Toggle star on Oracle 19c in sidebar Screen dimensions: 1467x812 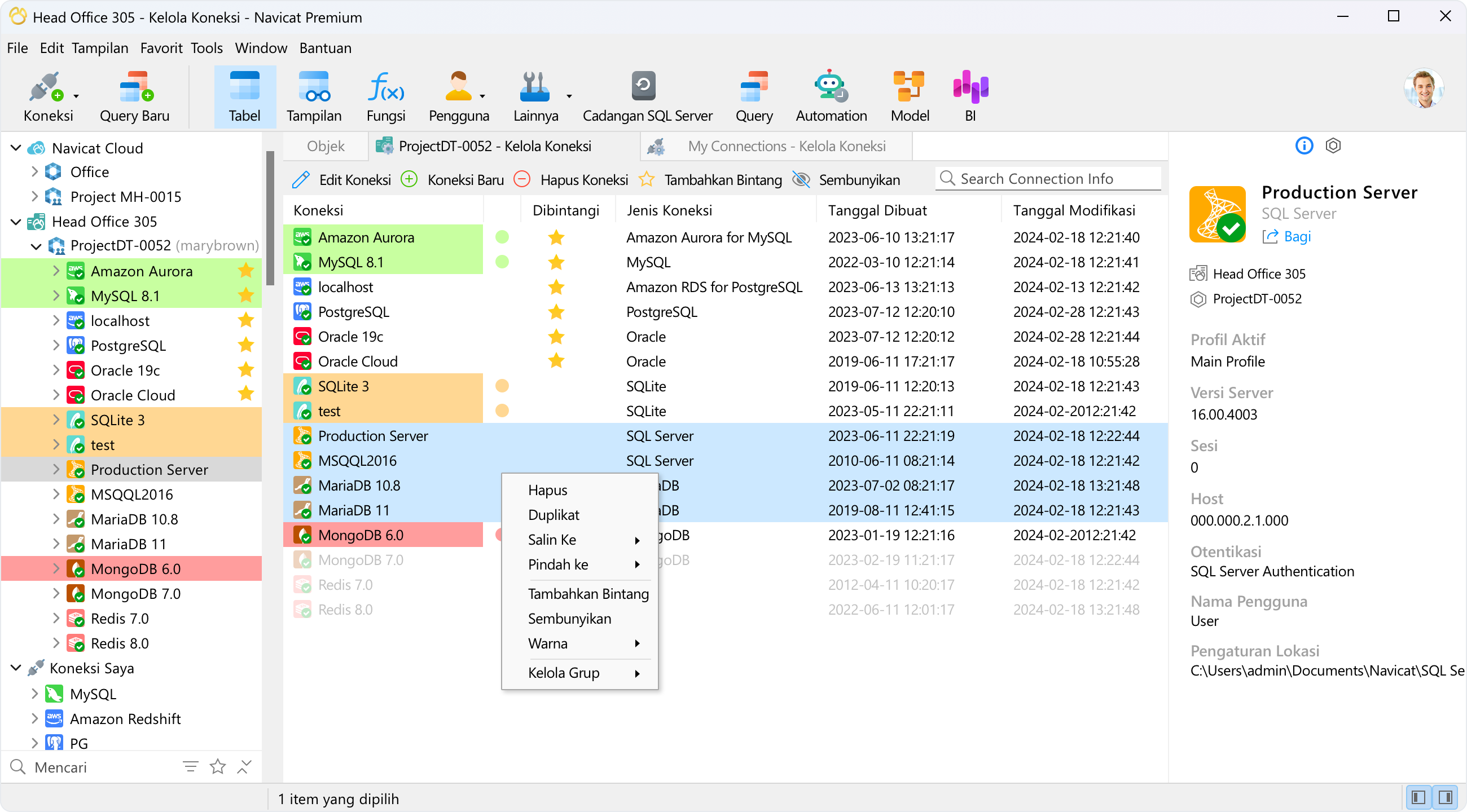(246, 370)
